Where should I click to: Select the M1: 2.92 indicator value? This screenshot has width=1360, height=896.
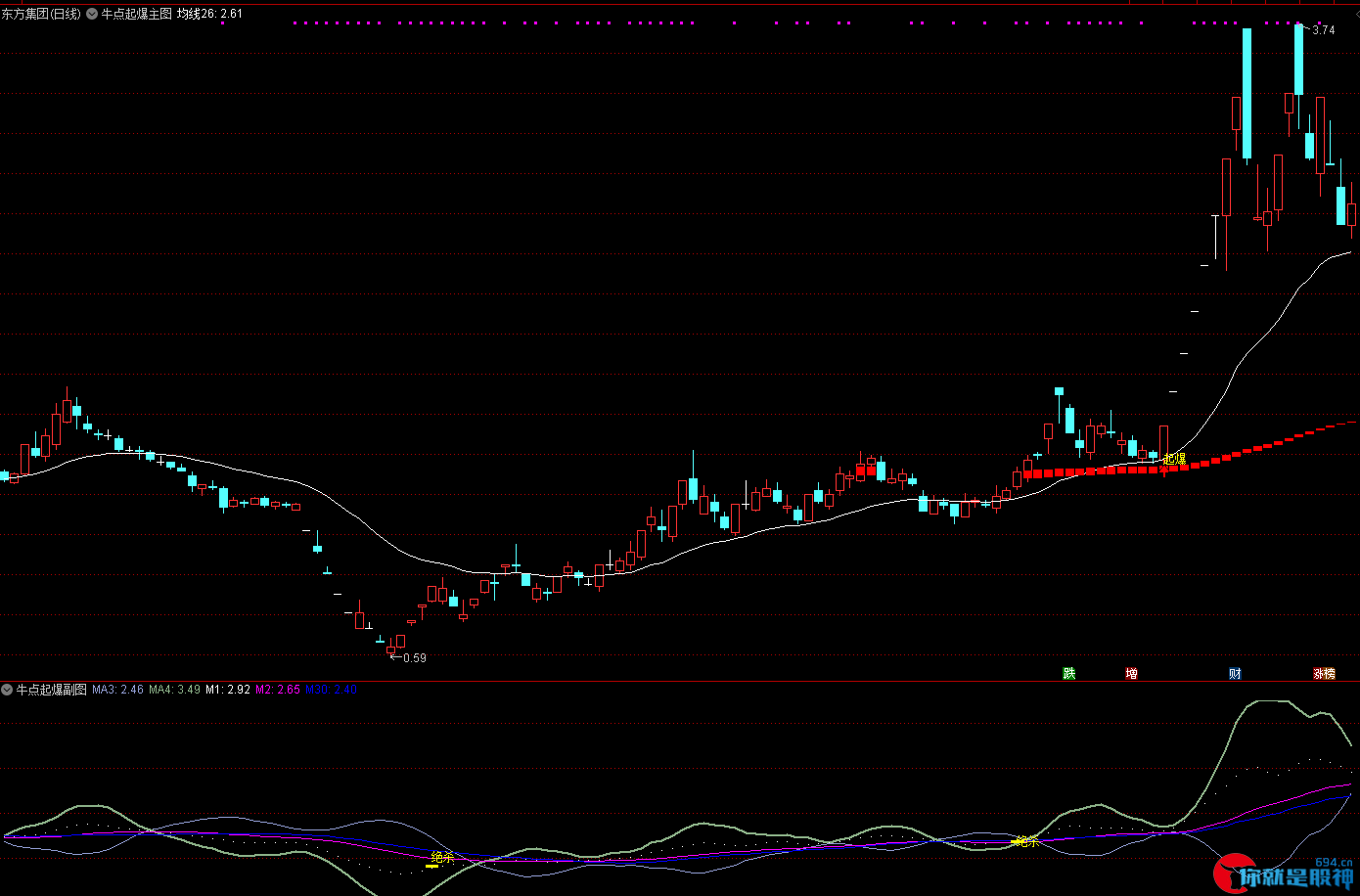click(228, 690)
